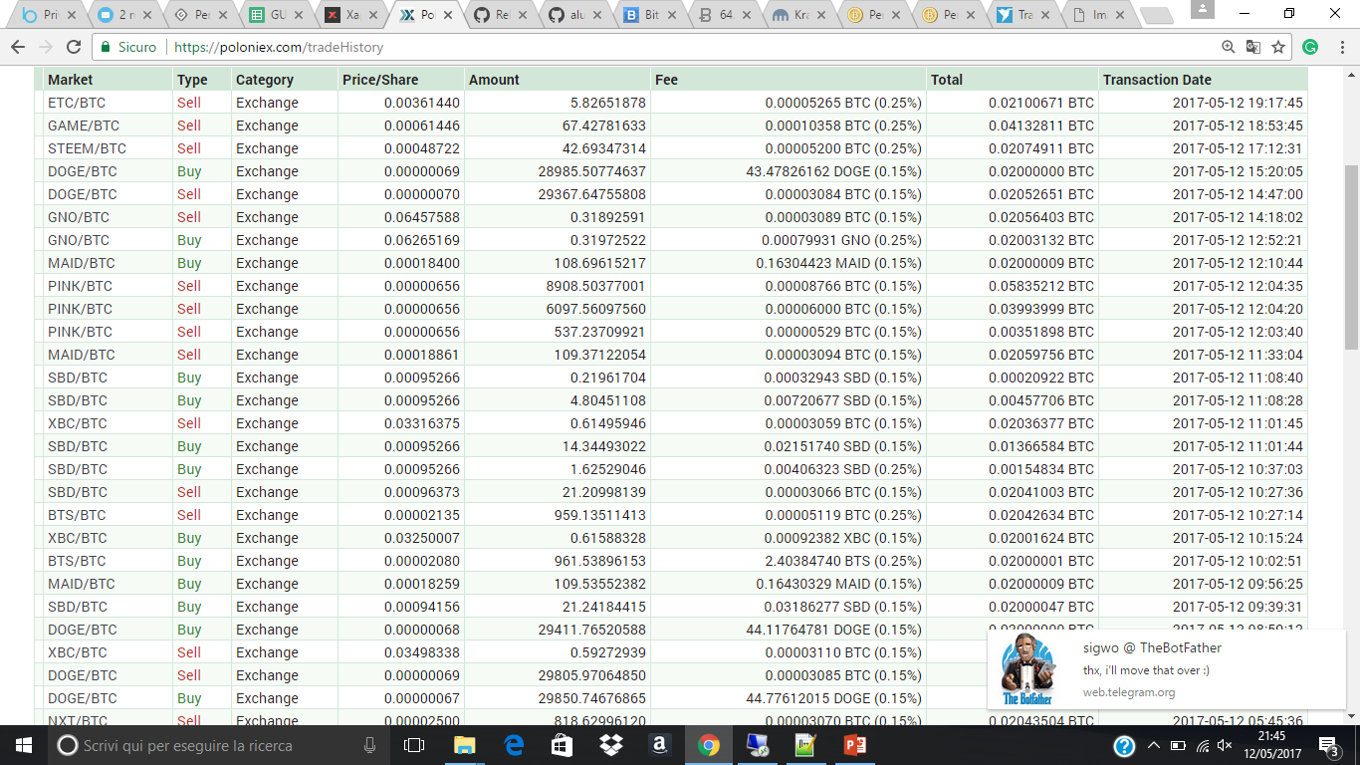The height and width of the screenshot is (765, 1360).
Task: Open the Windows Store taskbar icon
Action: 562,745
